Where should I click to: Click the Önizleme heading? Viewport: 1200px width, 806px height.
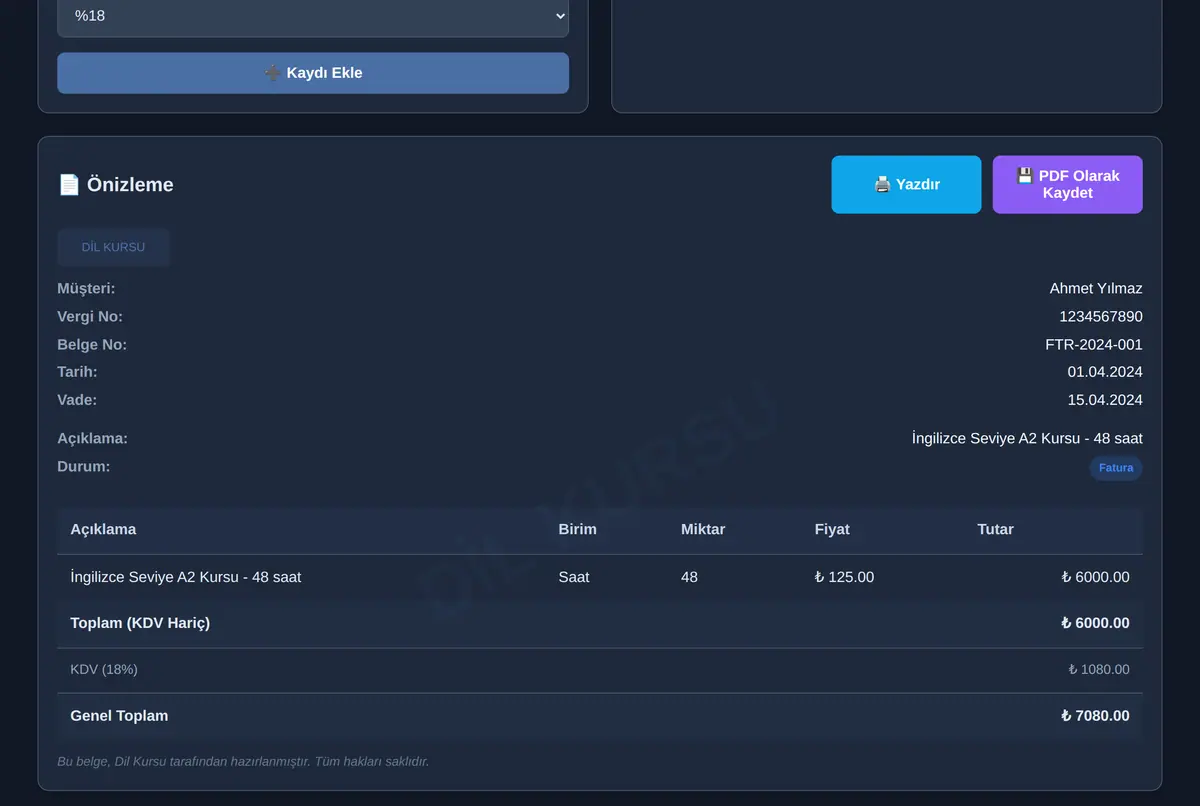click(130, 185)
